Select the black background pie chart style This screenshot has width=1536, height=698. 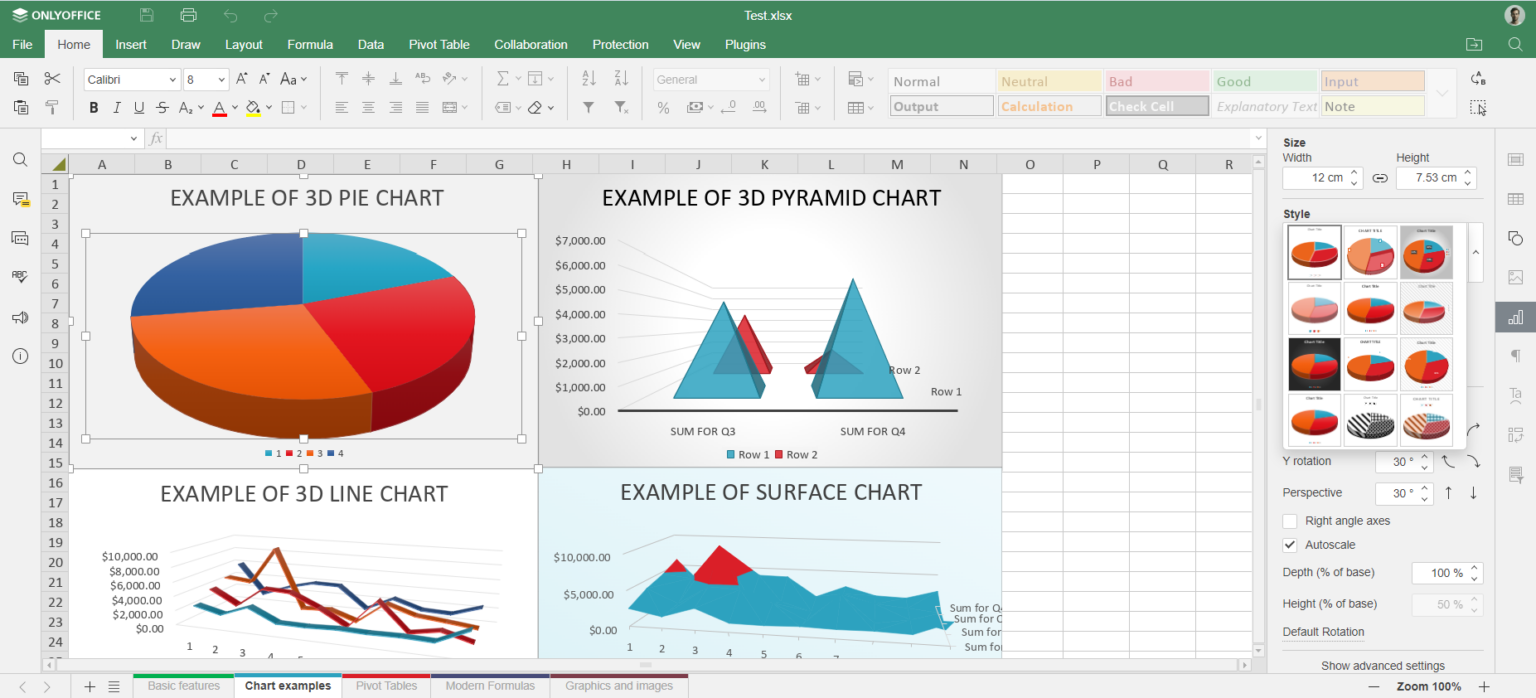point(1314,363)
